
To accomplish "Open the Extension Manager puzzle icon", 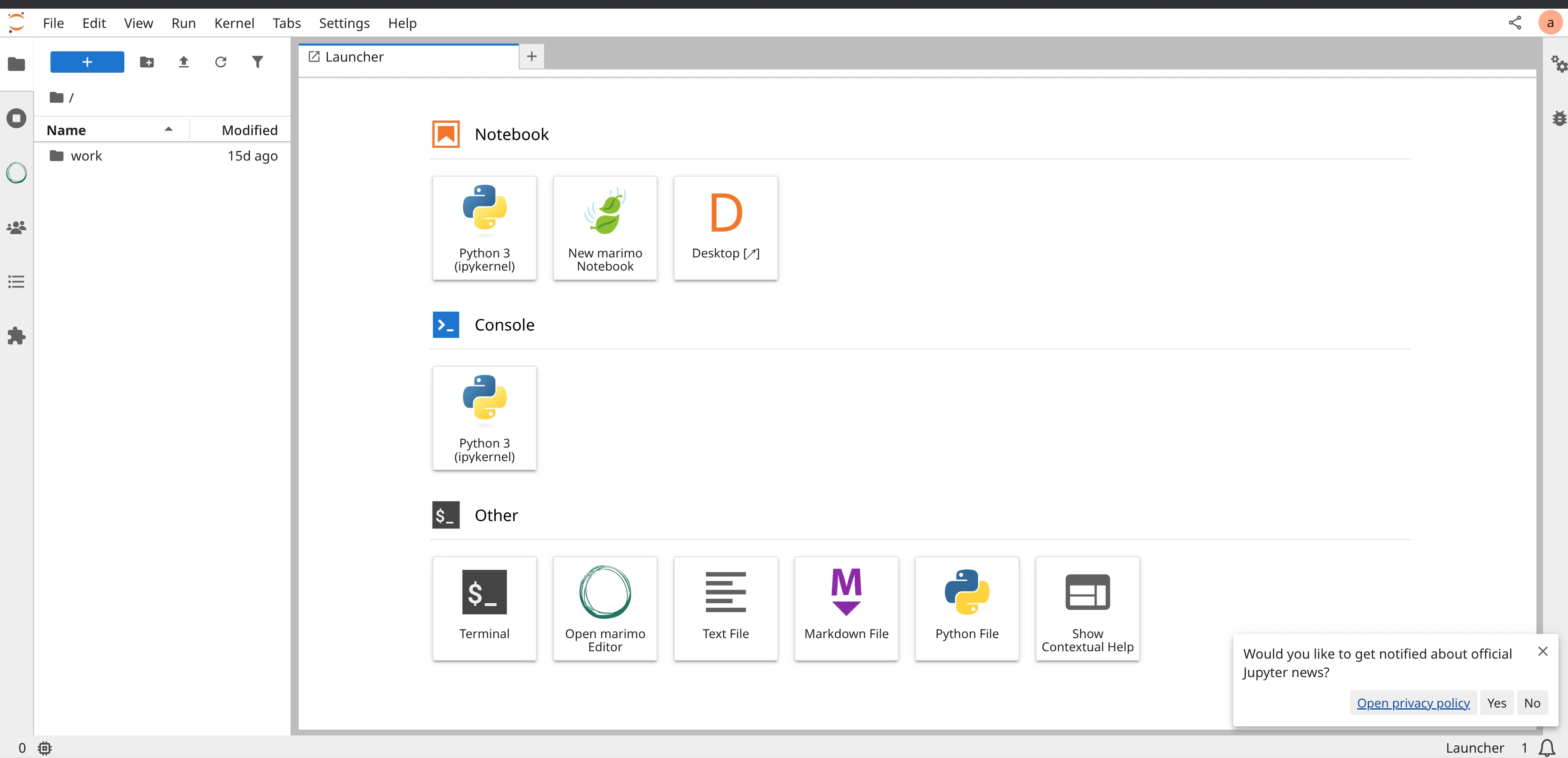I will (16, 336).
